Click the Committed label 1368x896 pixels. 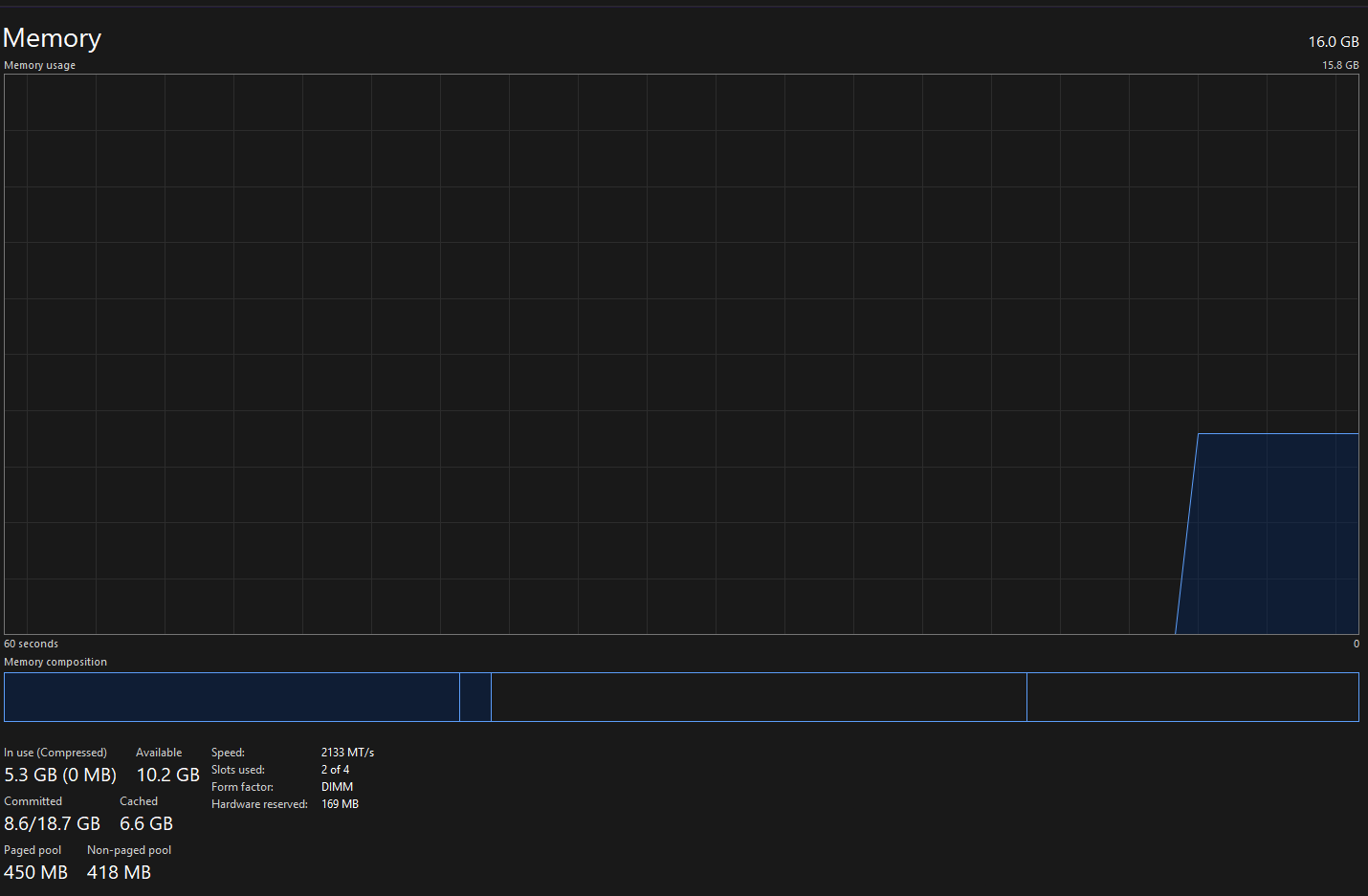click(33, 801)
